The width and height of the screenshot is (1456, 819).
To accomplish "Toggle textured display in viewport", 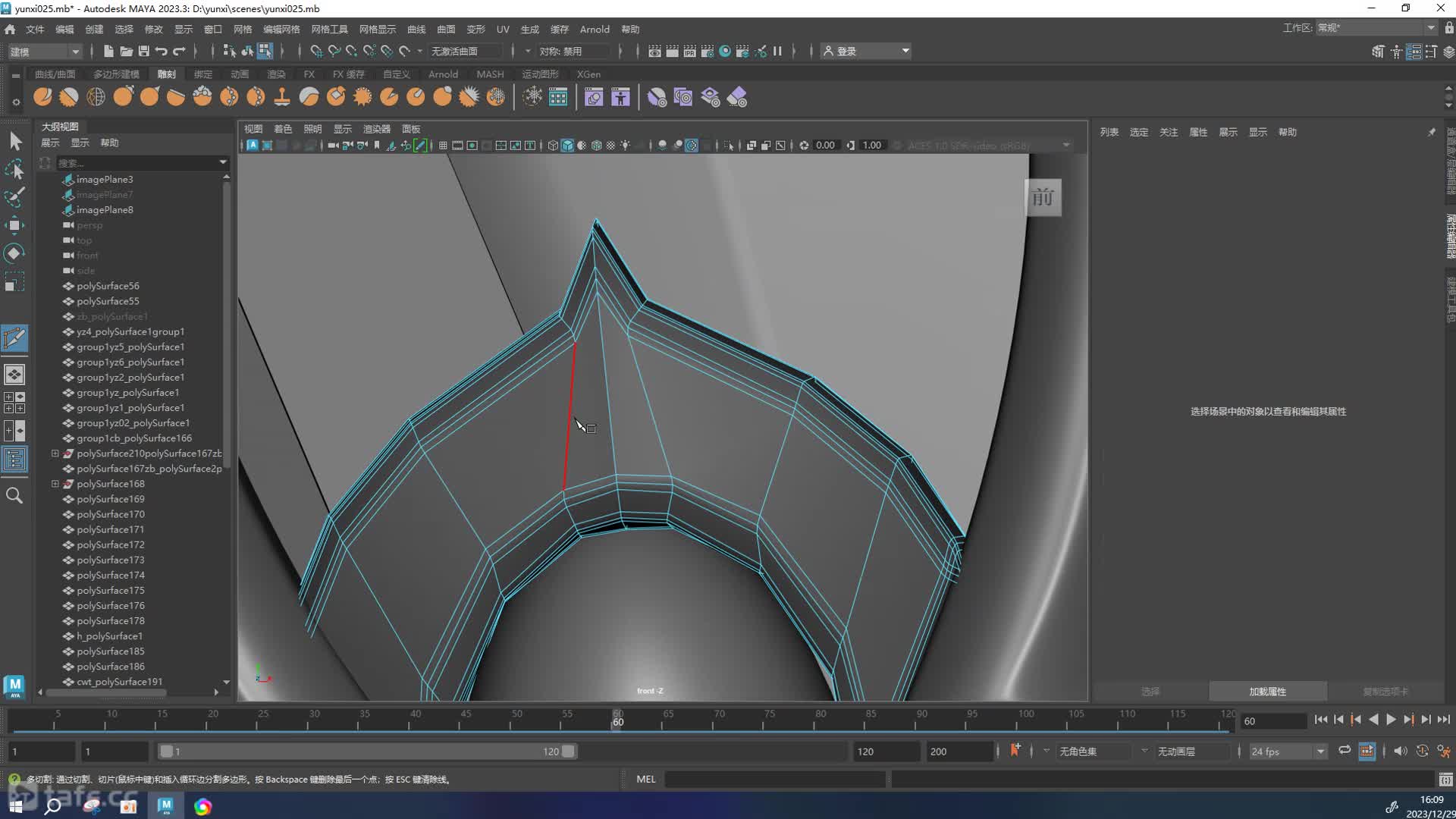I will 610,146.
